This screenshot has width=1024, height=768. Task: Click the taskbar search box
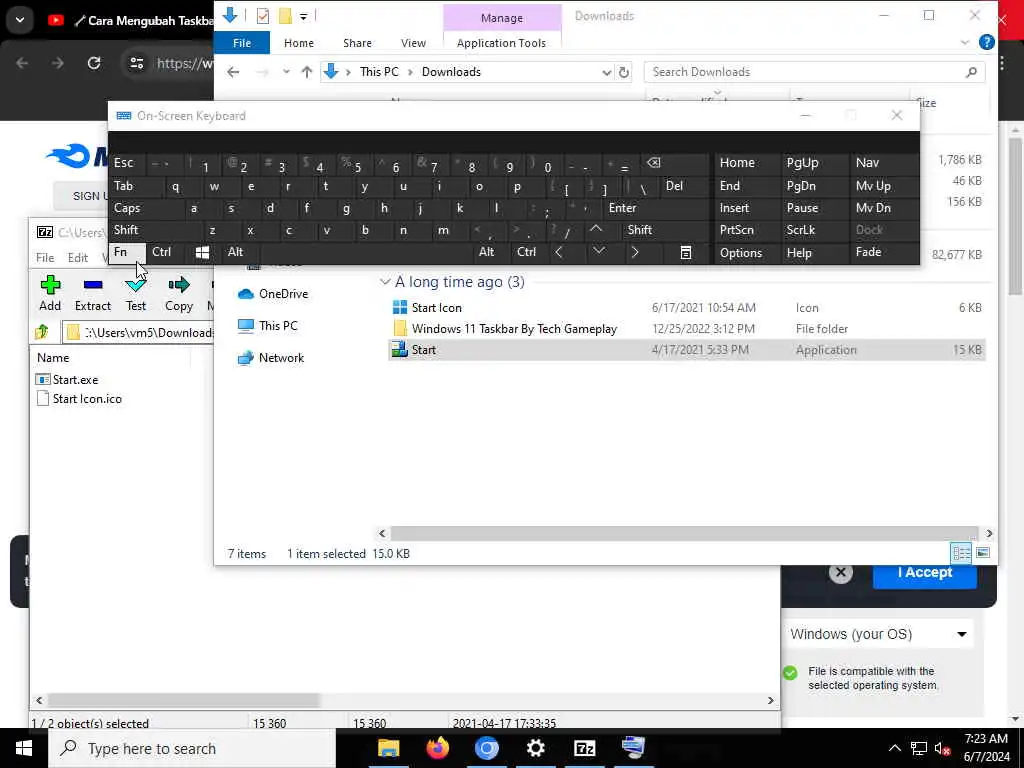[x=192, y=748]
